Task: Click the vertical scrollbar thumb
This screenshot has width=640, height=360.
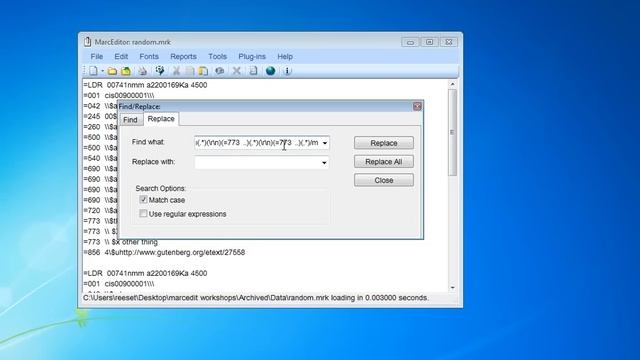Action: [x=452, y=132]
